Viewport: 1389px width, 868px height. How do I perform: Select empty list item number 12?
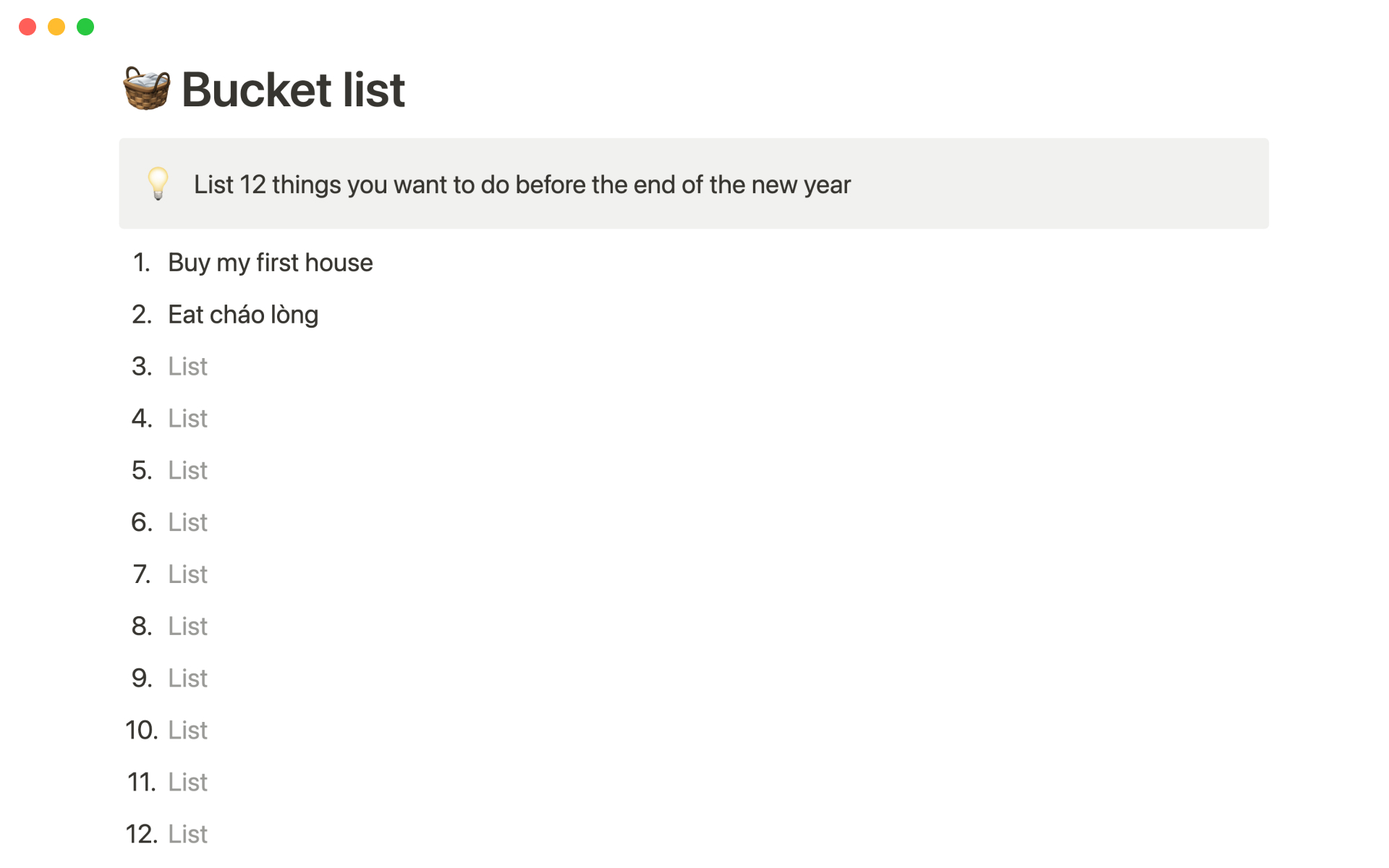[188, 834]
